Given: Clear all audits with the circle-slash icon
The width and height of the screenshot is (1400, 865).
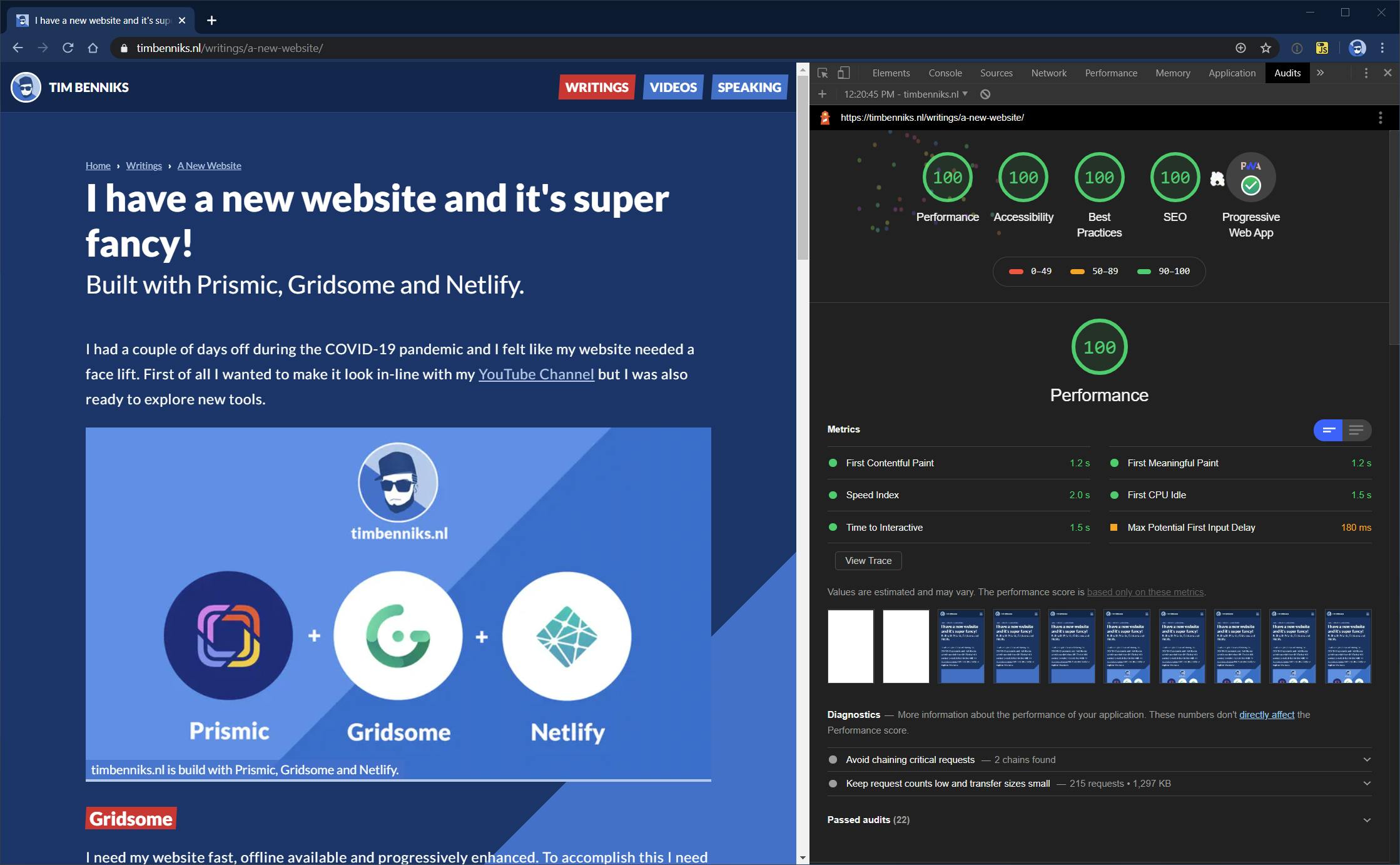Looking at the screenshot, I should coord(985,94).
